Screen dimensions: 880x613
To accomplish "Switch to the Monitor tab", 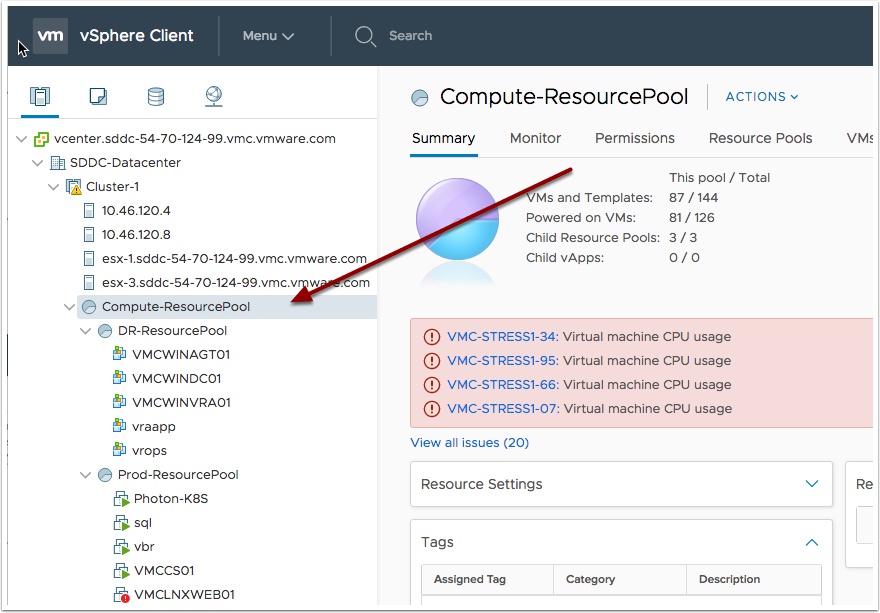I will pos(535,139).
